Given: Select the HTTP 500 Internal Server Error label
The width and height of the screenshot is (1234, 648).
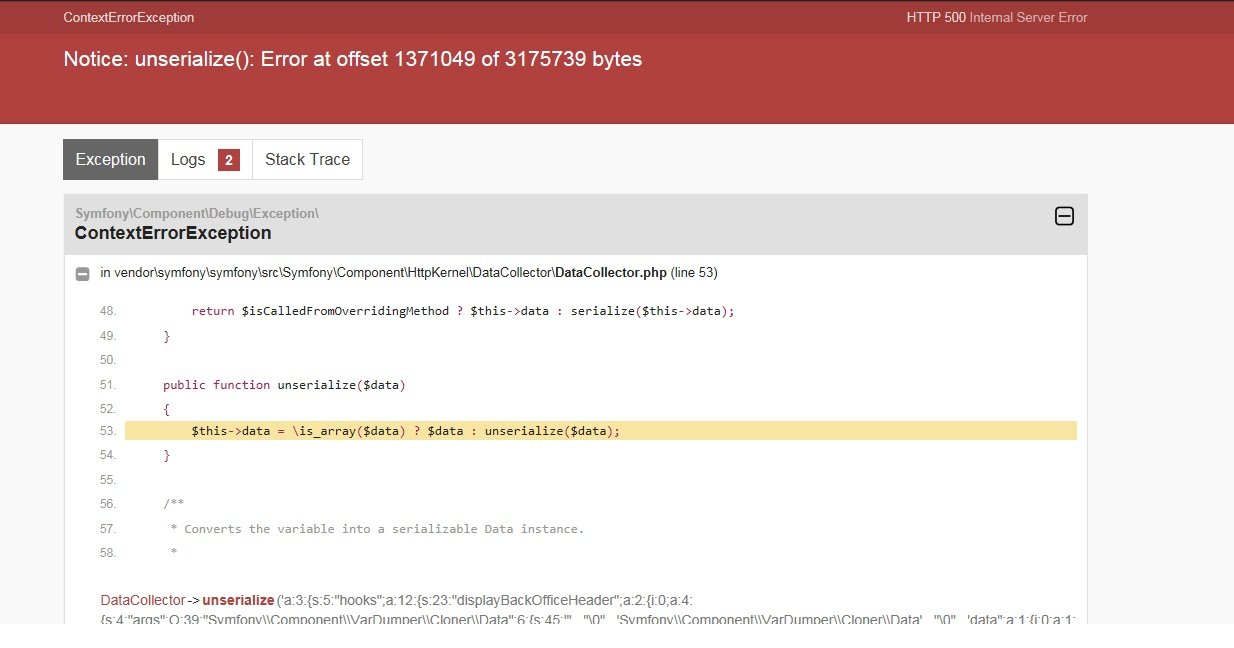Looking at the screenshot, I should point(997,17).
